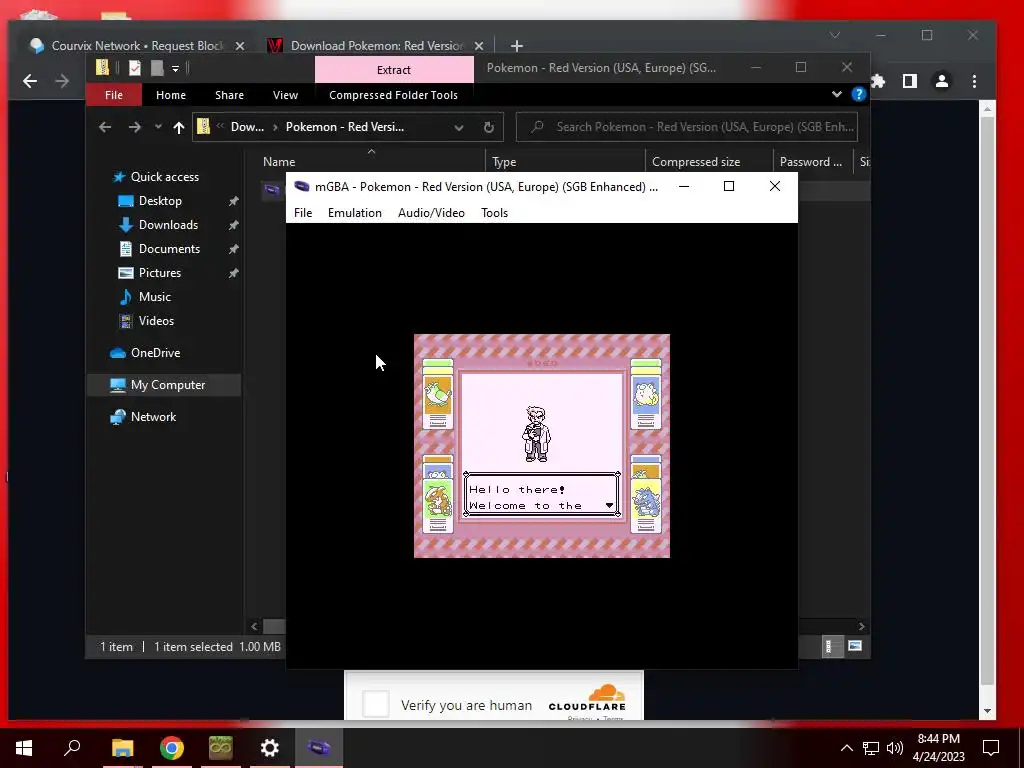1024x768 pixels.
Task: Go forward in File Explorer navigation
Action: click(135, 127)
